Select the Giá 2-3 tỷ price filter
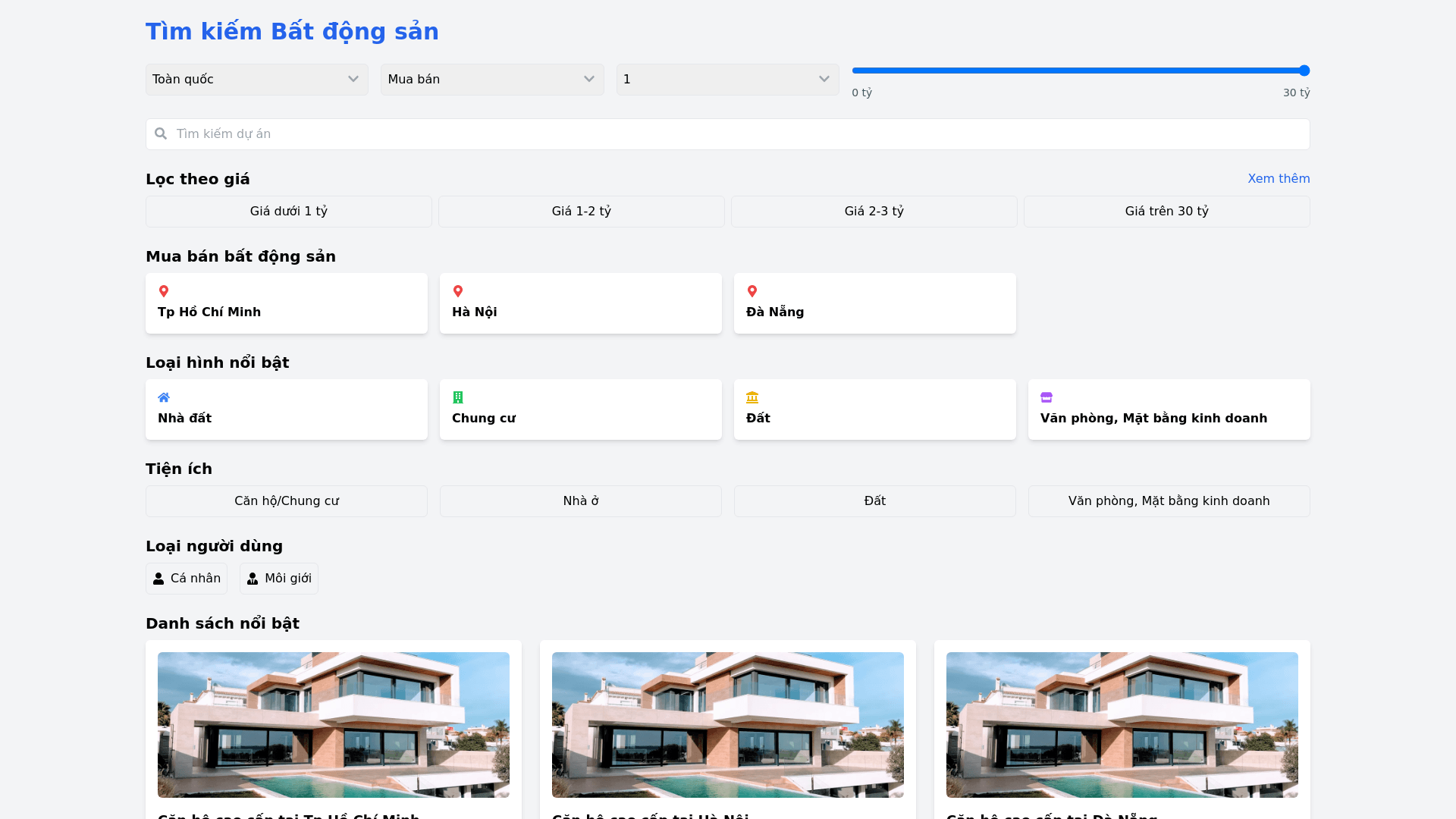Image resolution: width=1456 pixels, height=819 pixels. [x=874, y=212]
